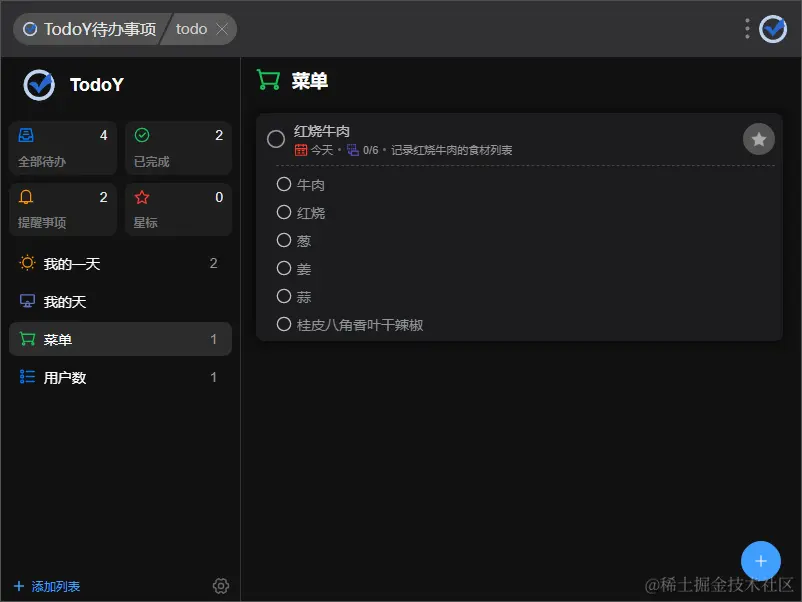Click the red star icon on 星标

point(142,197)
